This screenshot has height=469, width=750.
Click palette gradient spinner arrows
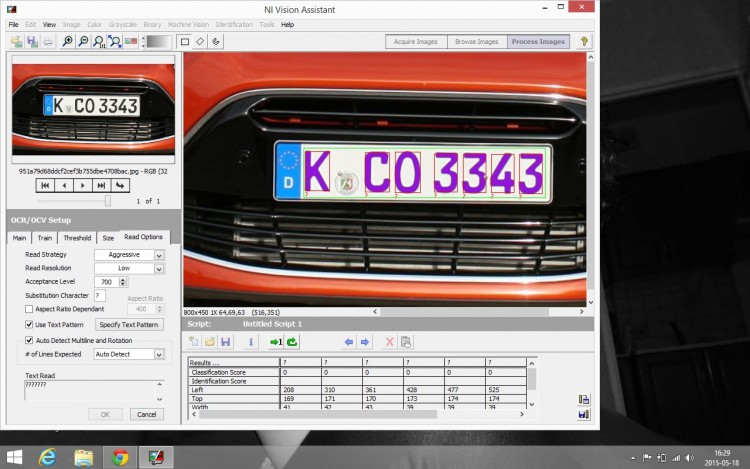coord(143,42)
